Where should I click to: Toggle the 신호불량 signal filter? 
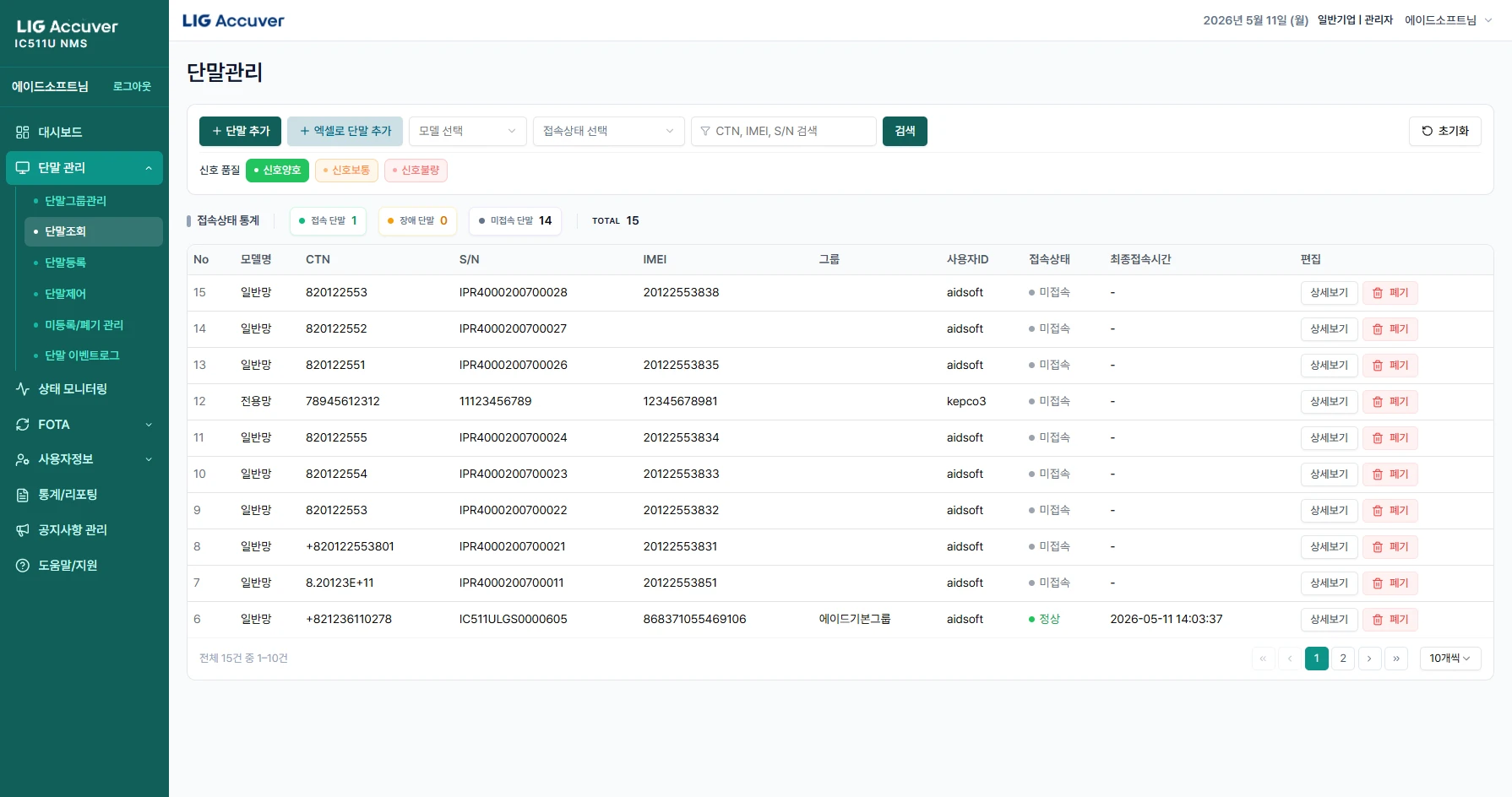(x=416, y=171)
